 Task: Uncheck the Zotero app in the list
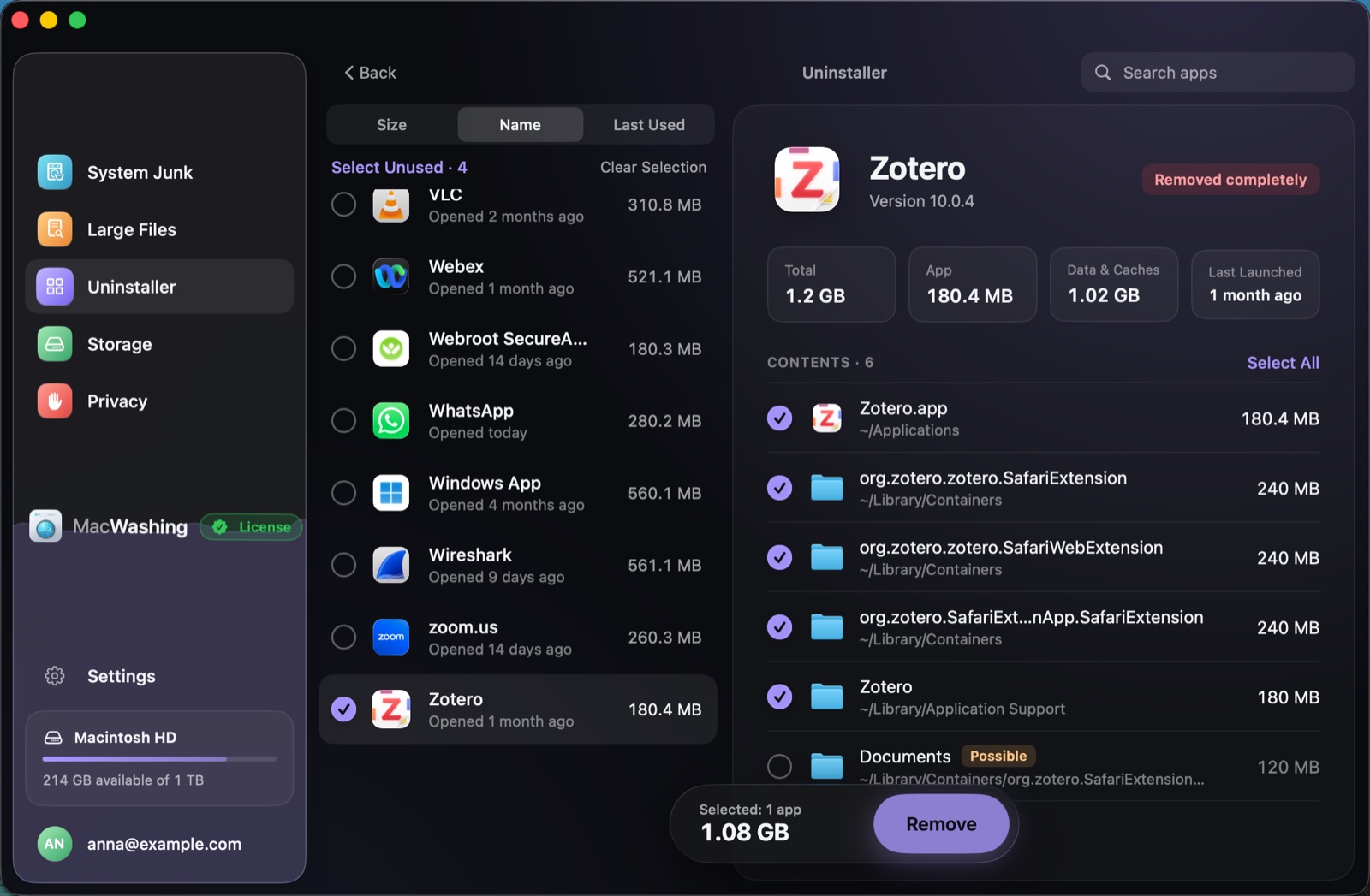pyautogui.click(x=343, y=709)
